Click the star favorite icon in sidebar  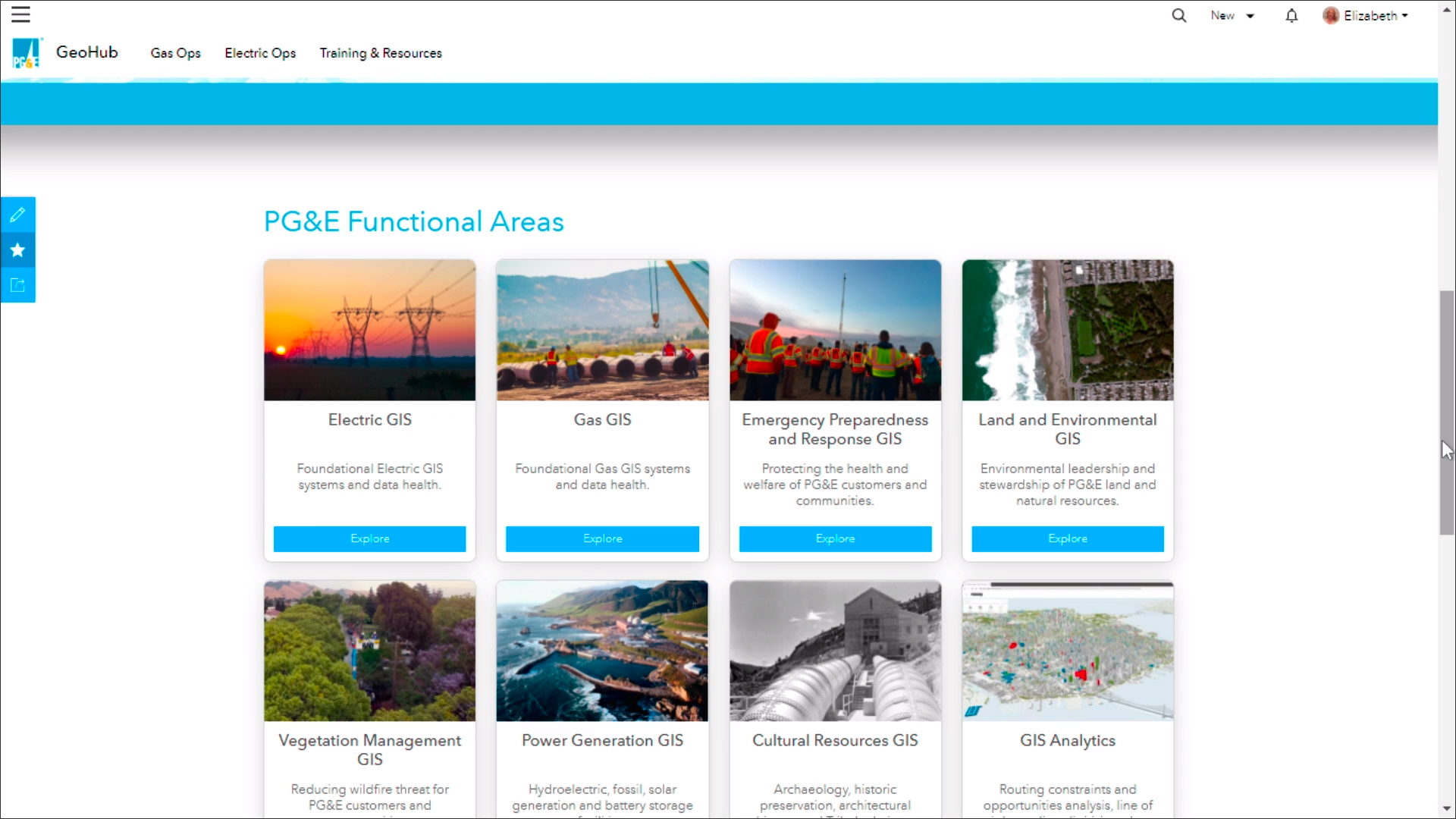coord(17,249)
